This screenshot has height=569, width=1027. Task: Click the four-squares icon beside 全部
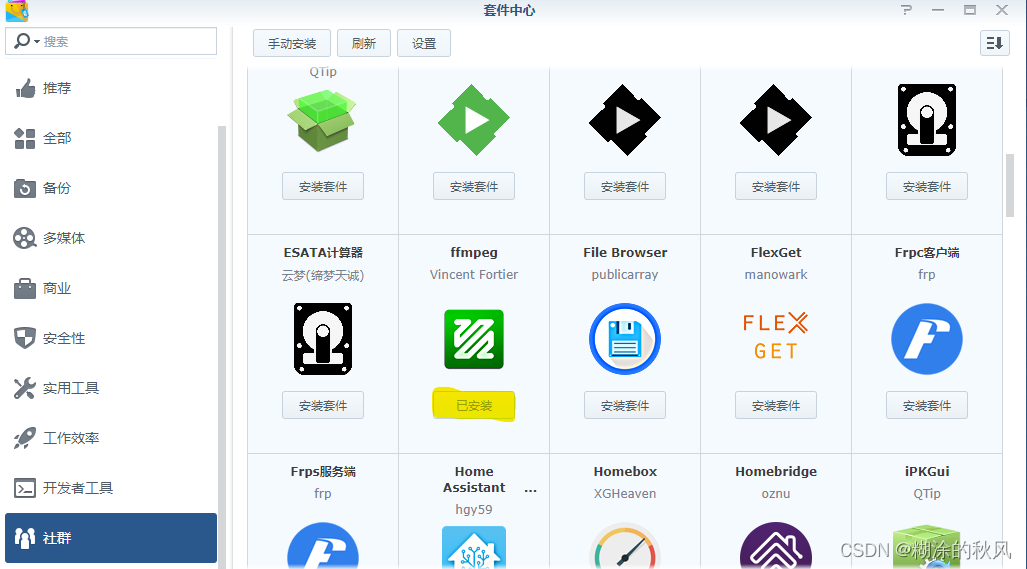coord(25,138)
